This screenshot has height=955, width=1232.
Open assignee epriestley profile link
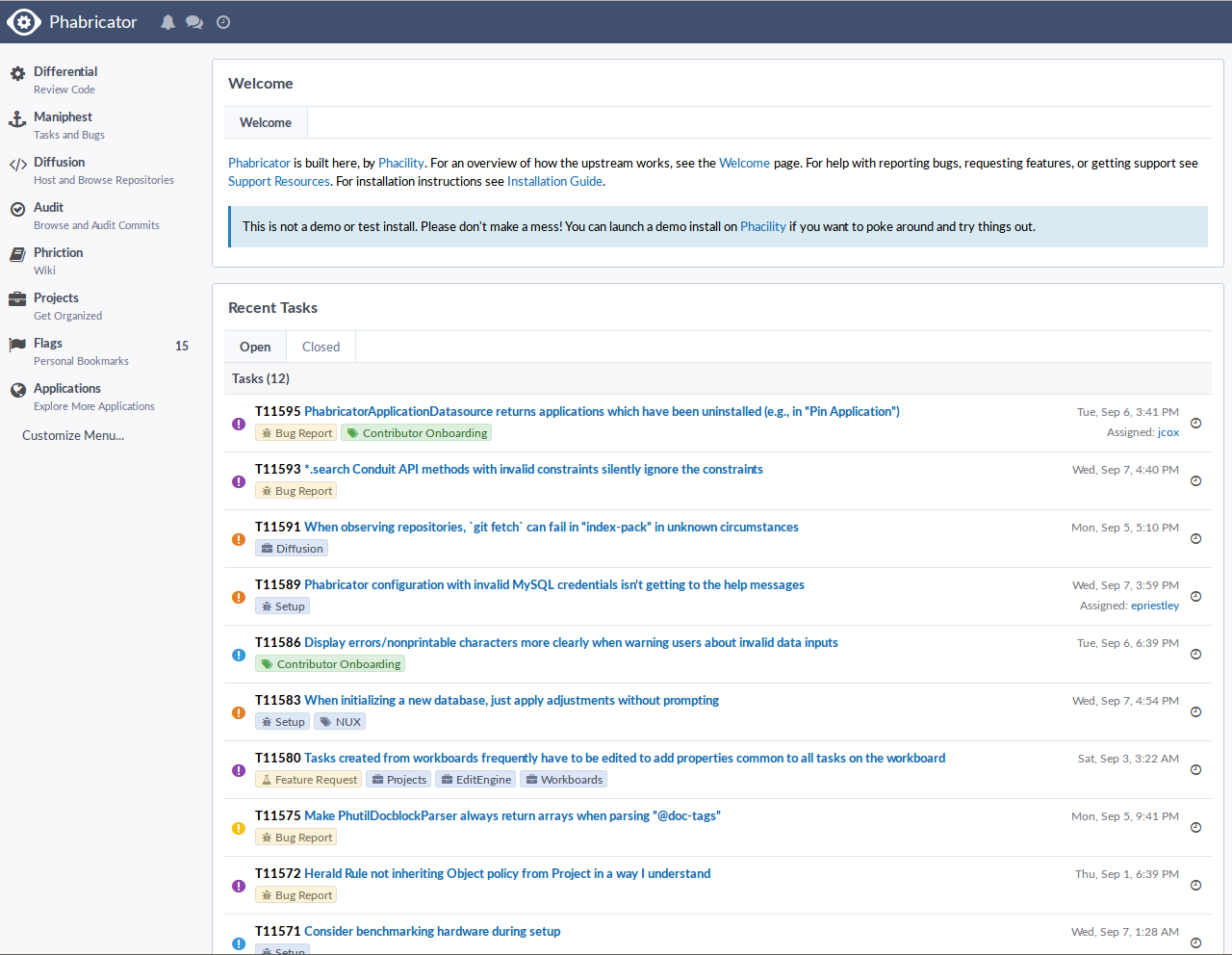click(1155, 606)
